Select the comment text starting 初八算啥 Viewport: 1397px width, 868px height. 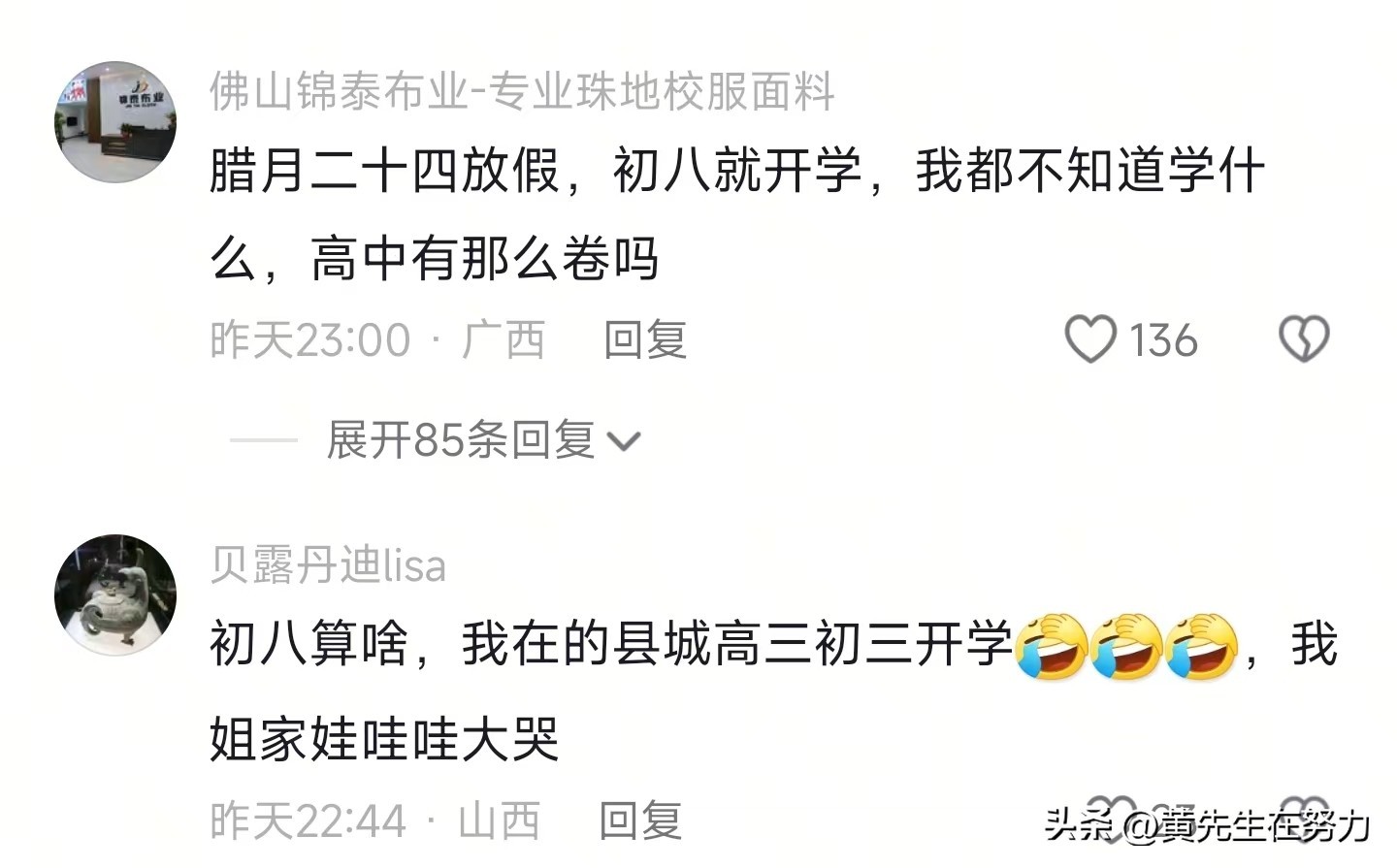[773, 691]
